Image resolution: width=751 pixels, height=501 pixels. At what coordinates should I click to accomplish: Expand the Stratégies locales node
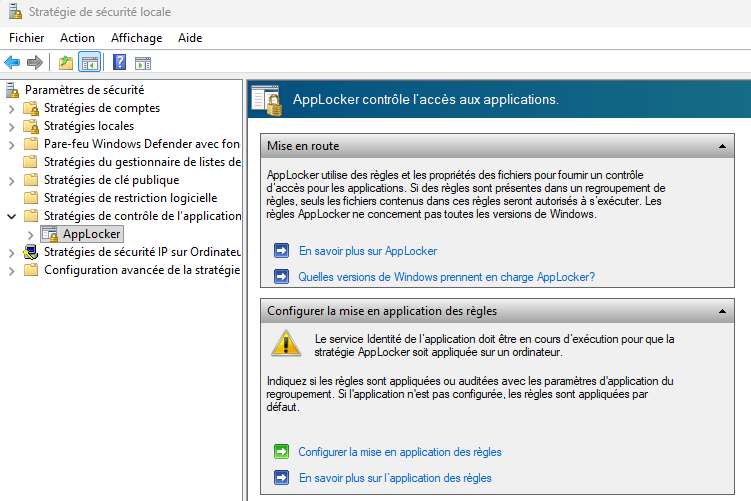[11, 127]
